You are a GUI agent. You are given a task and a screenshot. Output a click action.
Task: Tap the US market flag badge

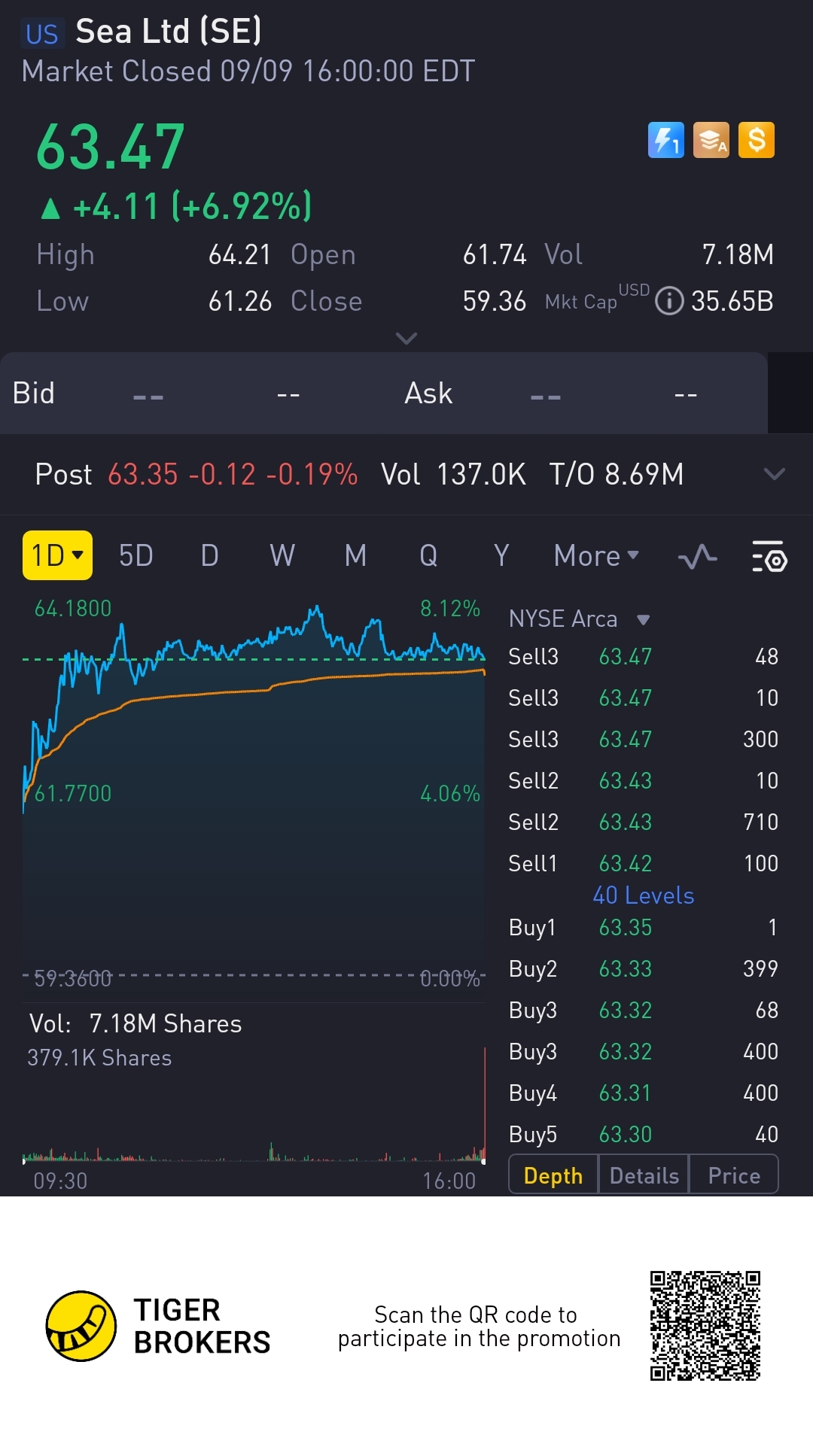(x=41, y=34)
